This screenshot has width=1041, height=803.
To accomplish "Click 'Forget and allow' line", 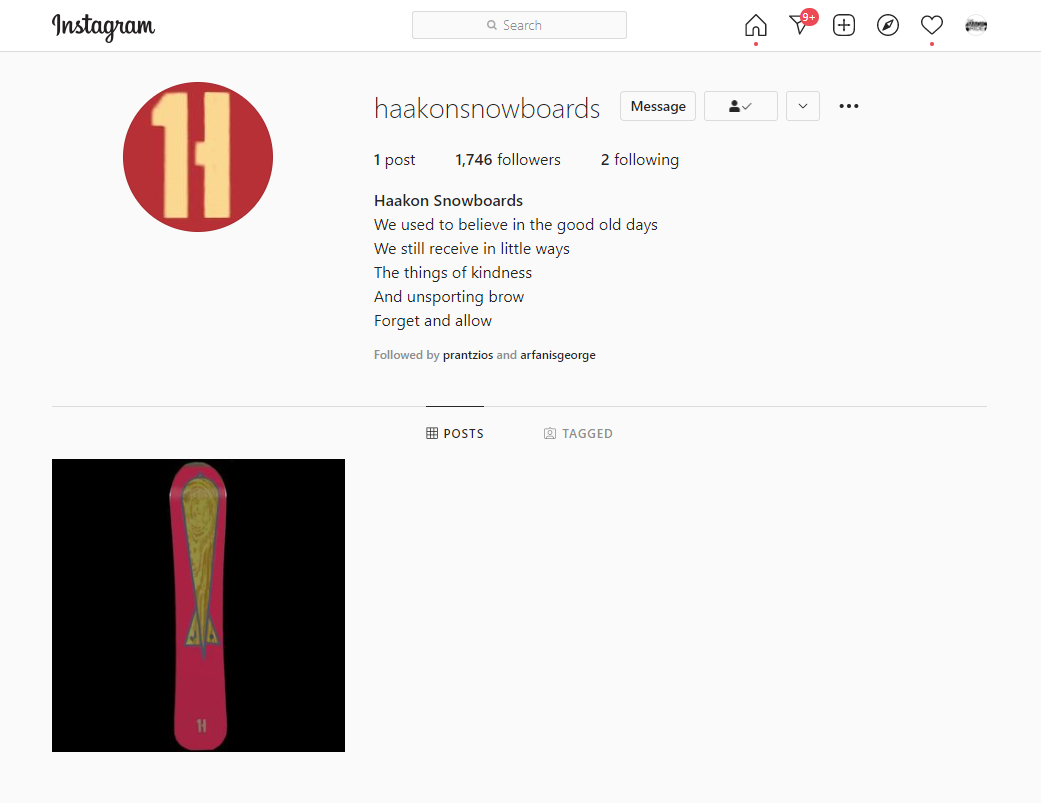I will (x=433, y=321).
